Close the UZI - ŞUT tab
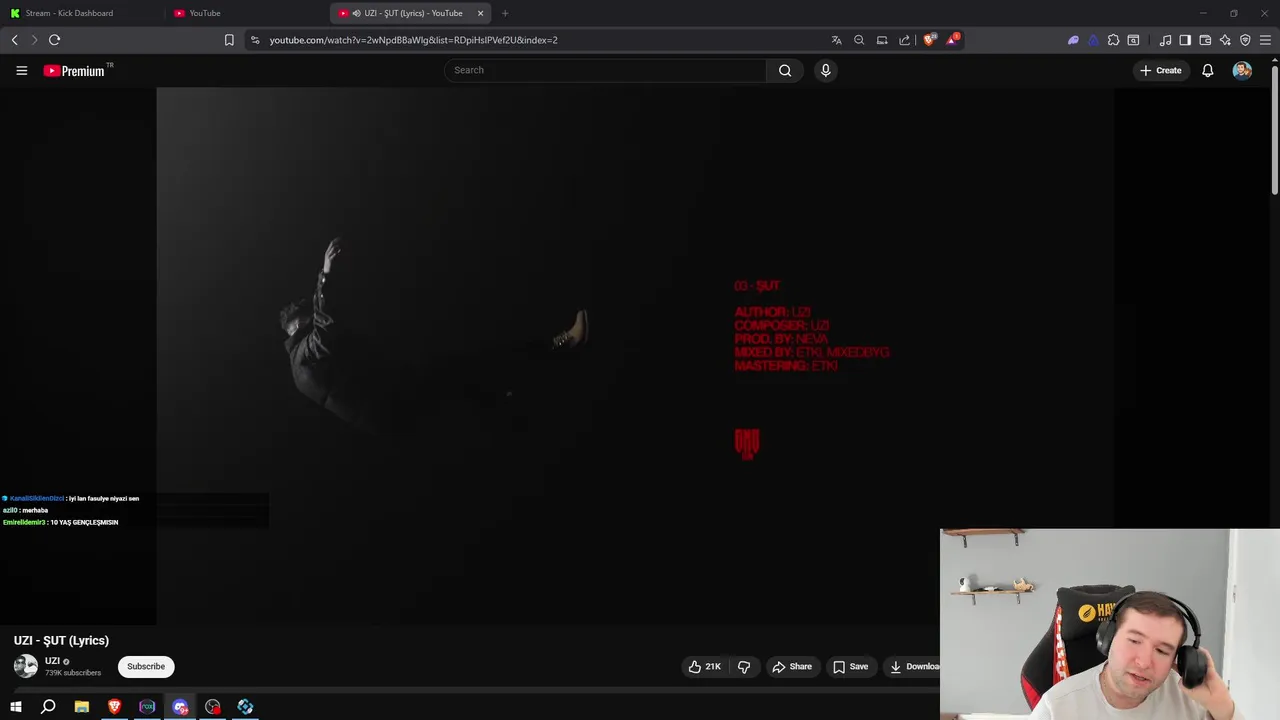 pos(480,13)
